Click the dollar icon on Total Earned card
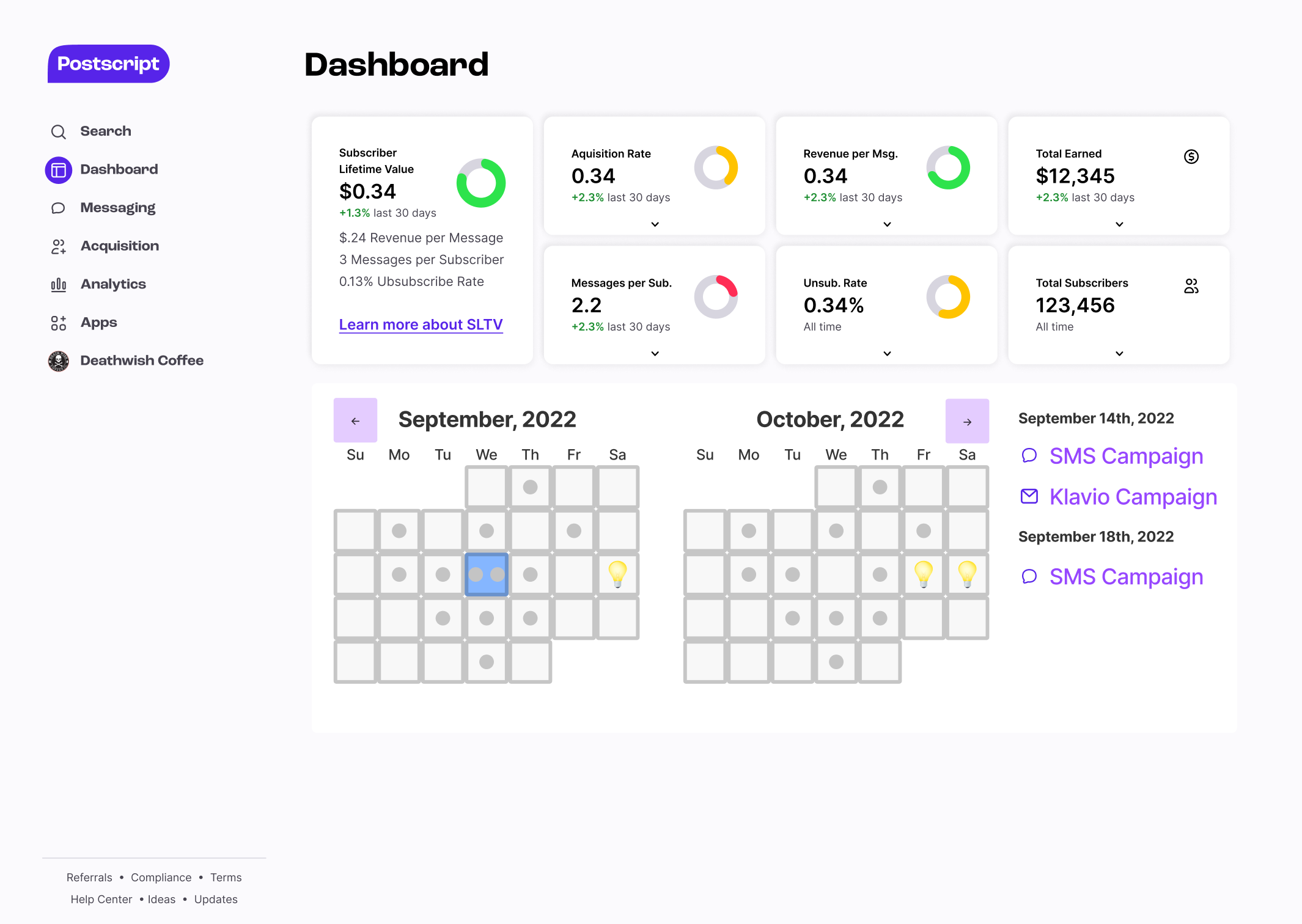 click(x=1191, y=156)
